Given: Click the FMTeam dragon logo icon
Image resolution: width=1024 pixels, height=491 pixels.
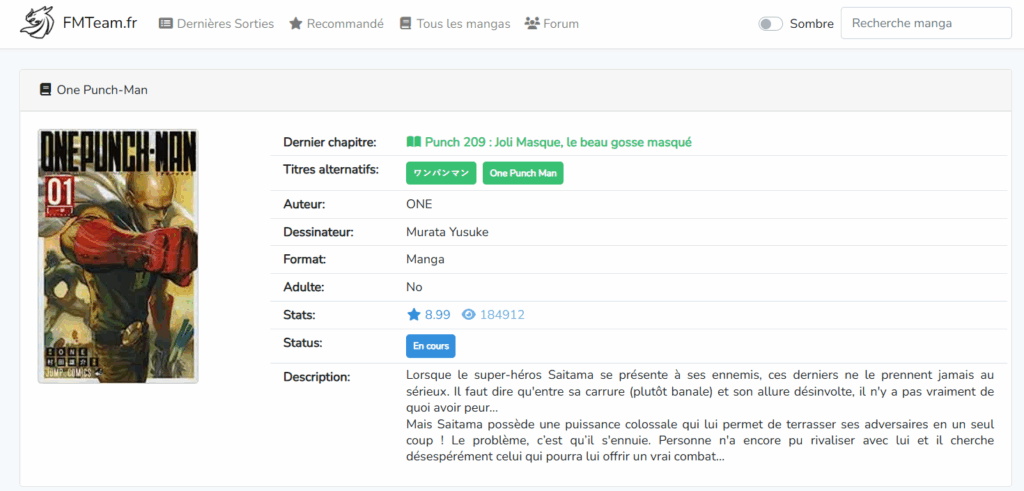Looking at the screenshot, I should pyautogui.click(x=37, y=23).
